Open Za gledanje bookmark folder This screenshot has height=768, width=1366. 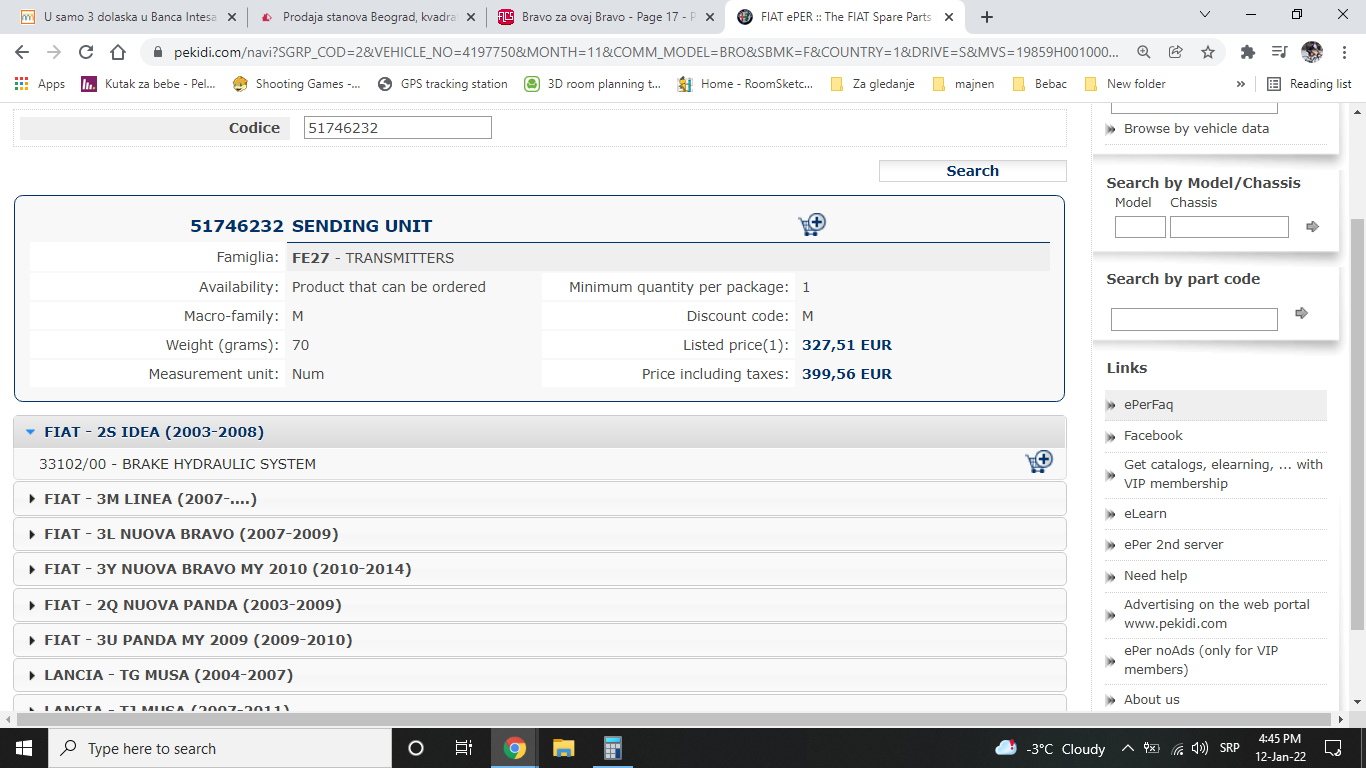873,84
